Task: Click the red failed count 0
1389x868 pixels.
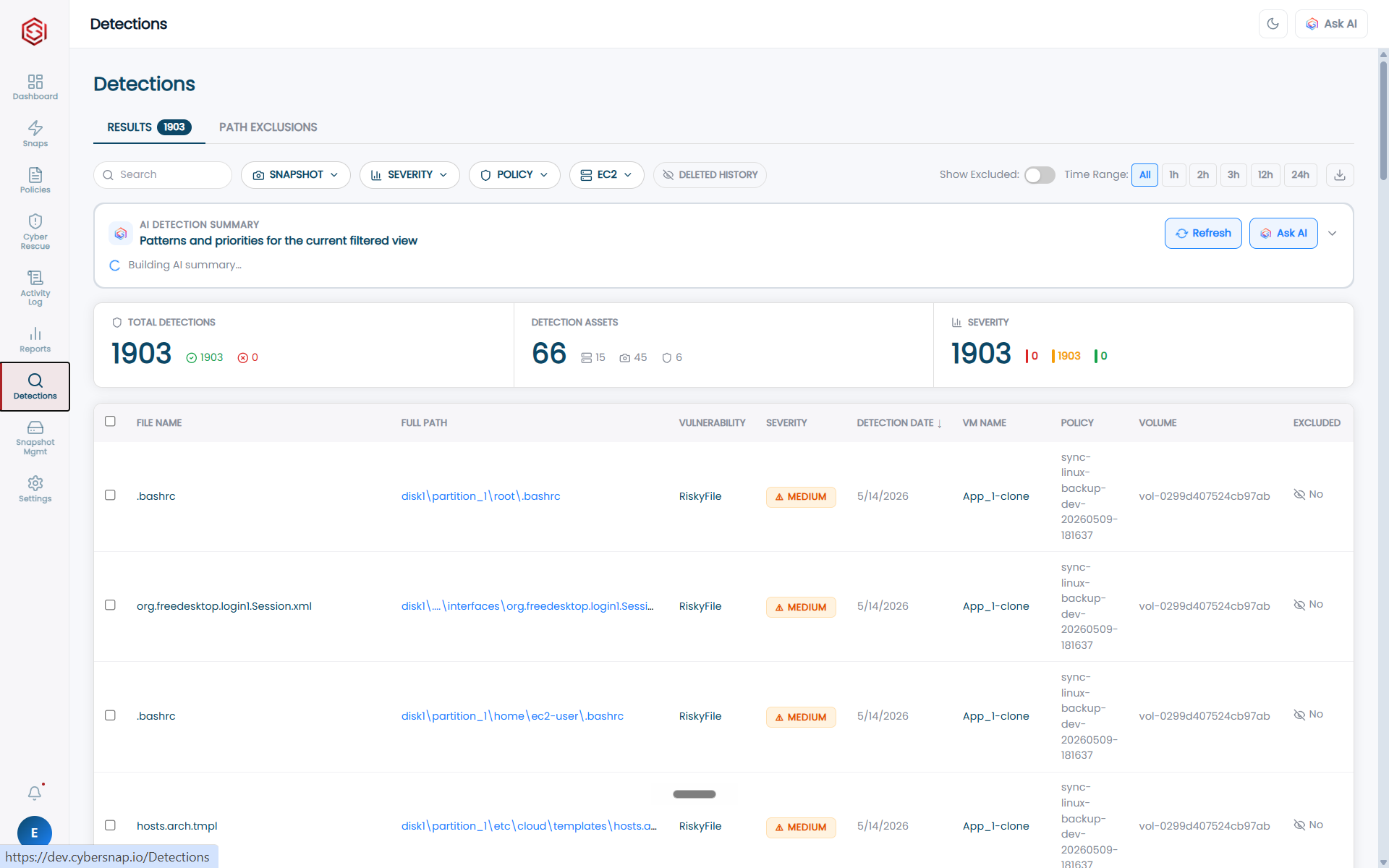Action: point(248,357)
